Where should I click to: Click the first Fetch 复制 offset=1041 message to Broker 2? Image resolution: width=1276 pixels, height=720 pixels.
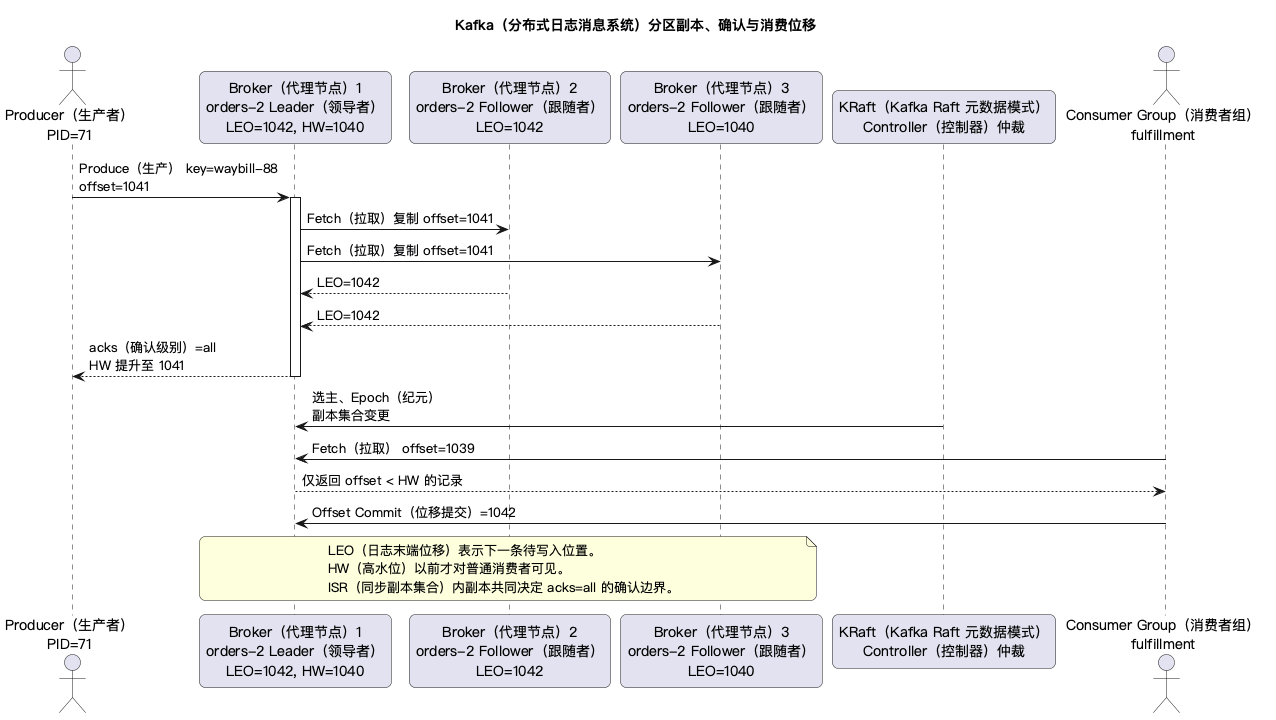(x=400, y=219)
